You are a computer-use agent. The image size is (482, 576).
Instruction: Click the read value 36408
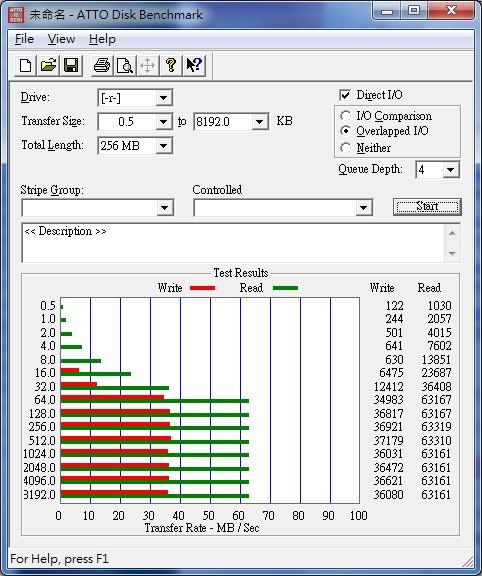coord(436,386)
